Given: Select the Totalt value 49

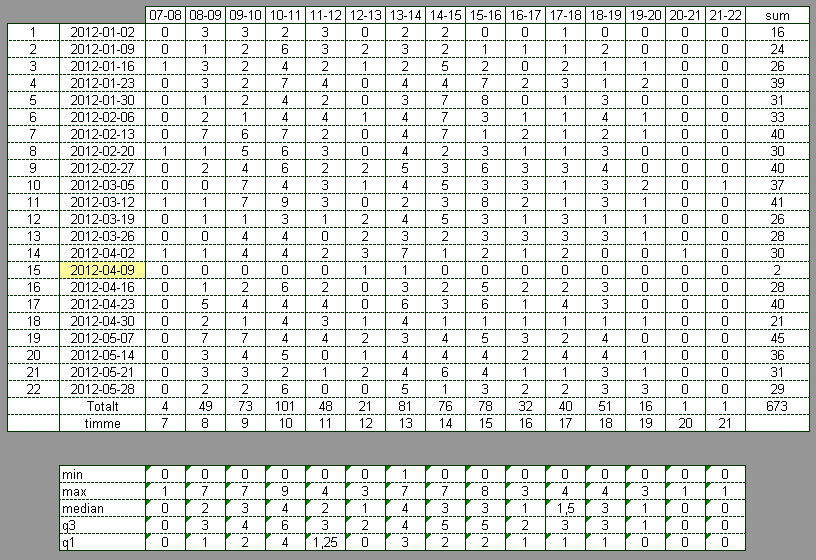Looking at the screenshot, I should pyautogui.click(x=206, y=406).
